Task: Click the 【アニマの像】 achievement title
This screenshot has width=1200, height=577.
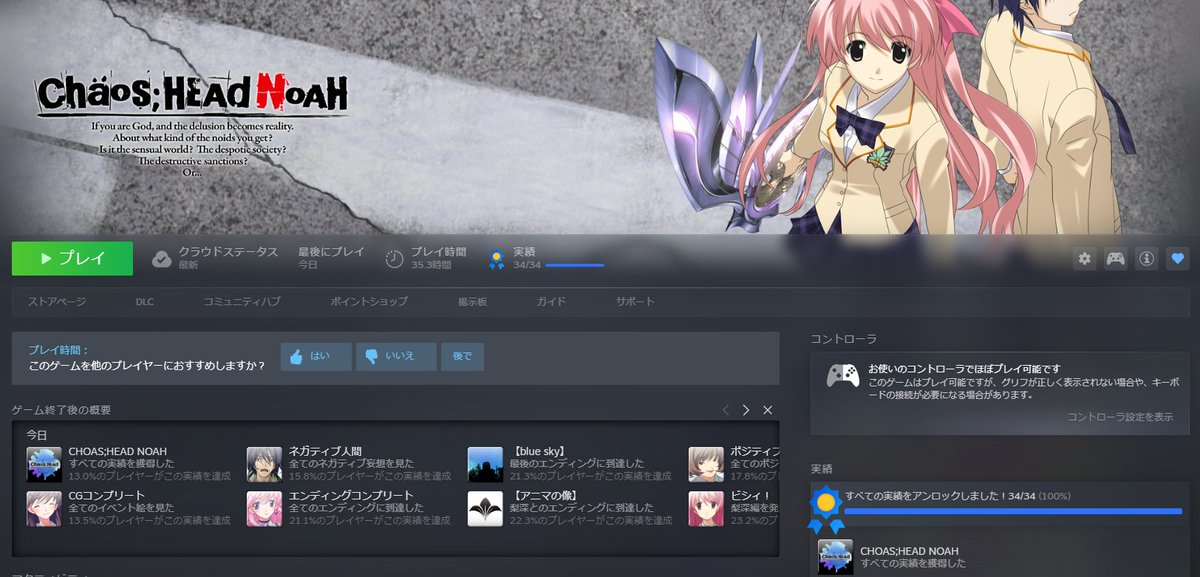Action: [545, 496]
